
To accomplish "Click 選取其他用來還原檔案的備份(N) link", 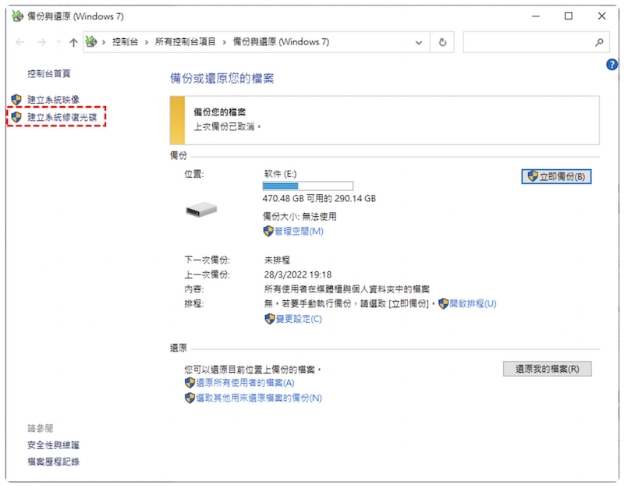I will (259, 398).
